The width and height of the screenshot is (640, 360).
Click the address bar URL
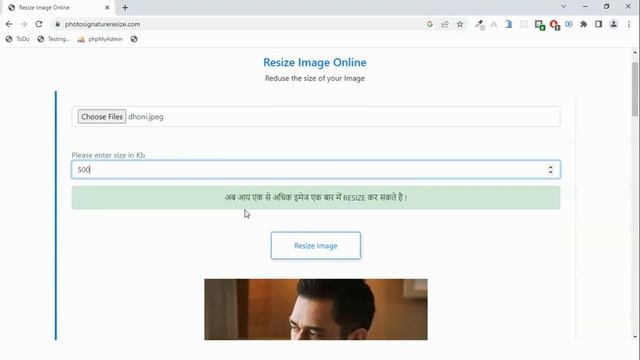[102, 24]
